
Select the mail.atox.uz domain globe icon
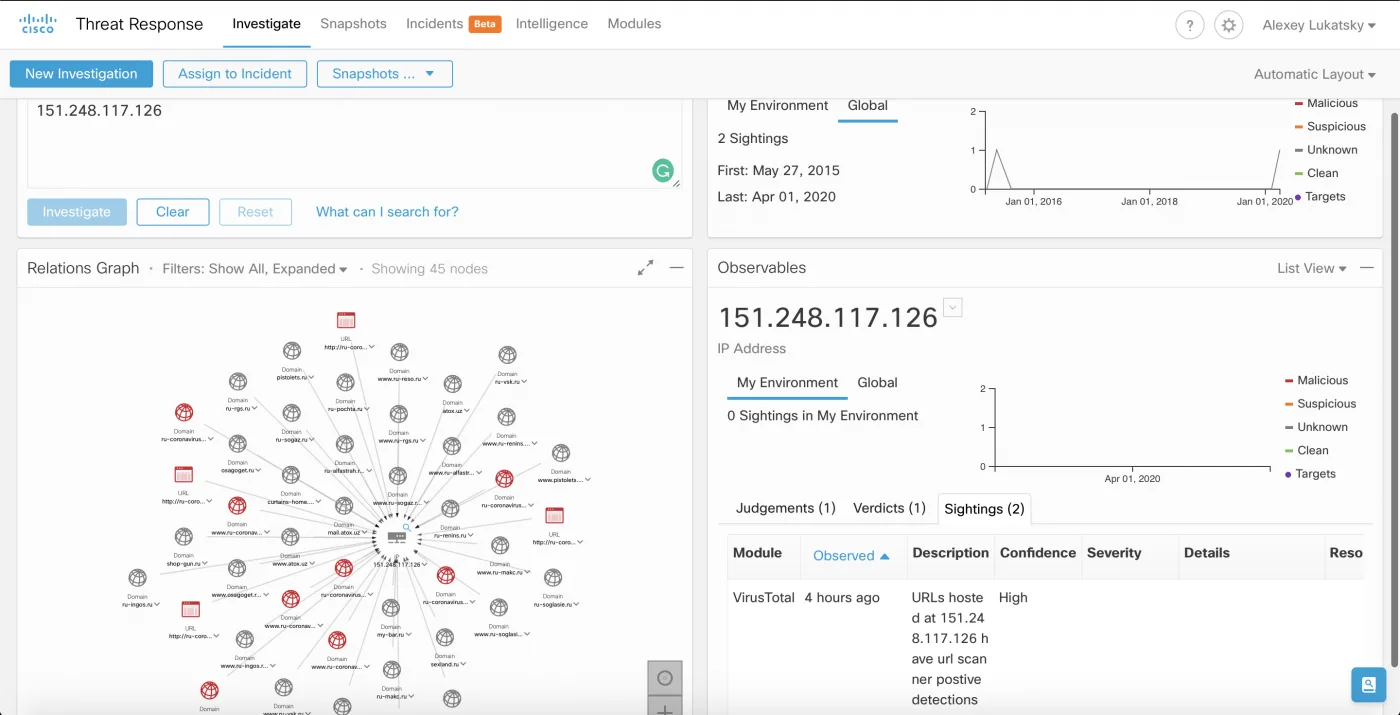pyautogui.click(x=344, y=506)
